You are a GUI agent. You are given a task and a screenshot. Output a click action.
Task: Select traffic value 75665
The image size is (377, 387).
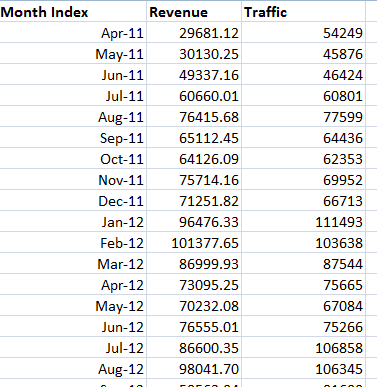point(303,285)
